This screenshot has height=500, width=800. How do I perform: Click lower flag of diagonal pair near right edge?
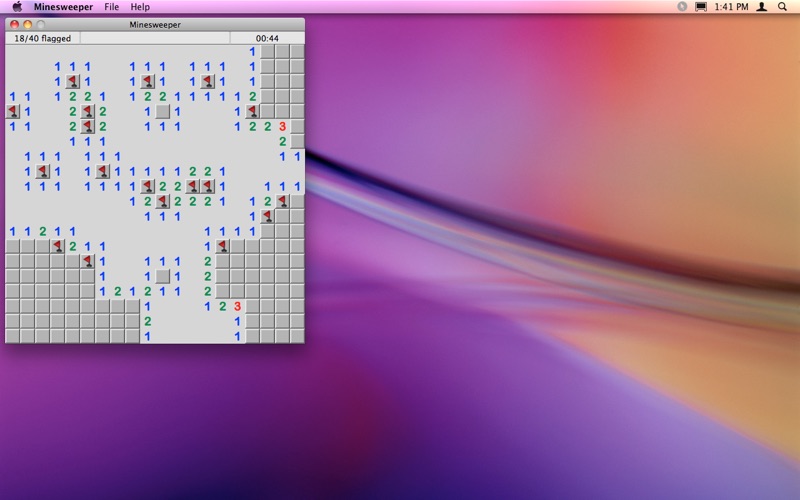click(267, 216)
